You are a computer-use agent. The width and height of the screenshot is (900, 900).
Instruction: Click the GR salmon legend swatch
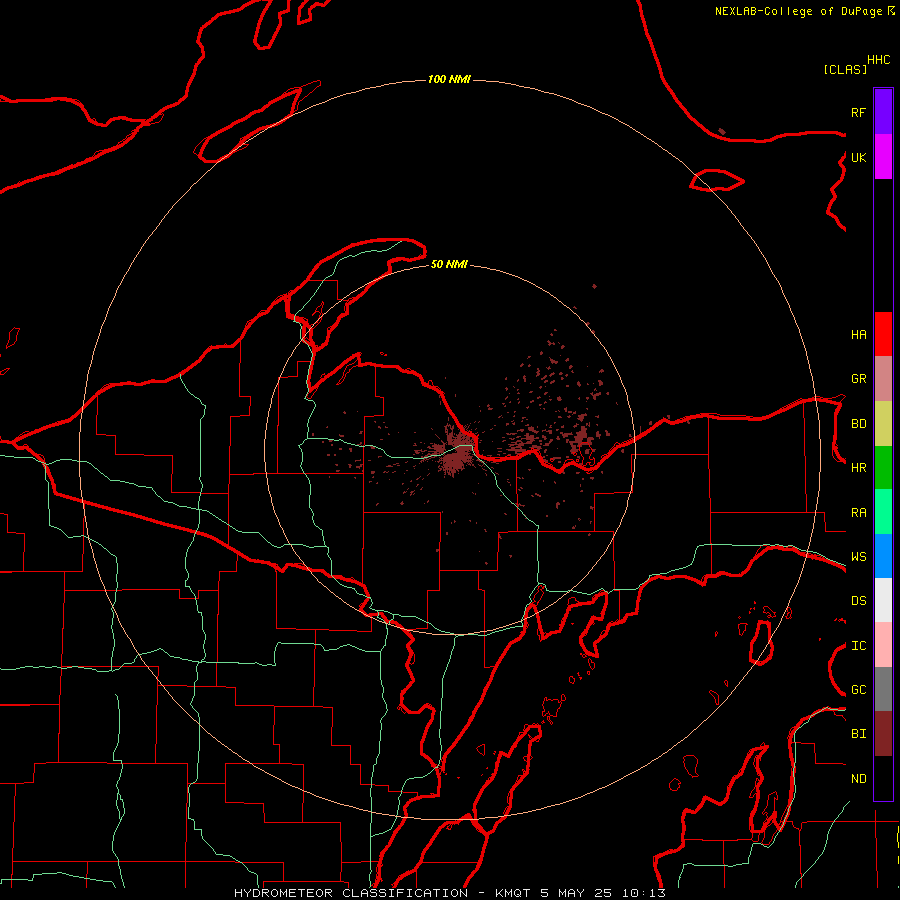point(883,379)
